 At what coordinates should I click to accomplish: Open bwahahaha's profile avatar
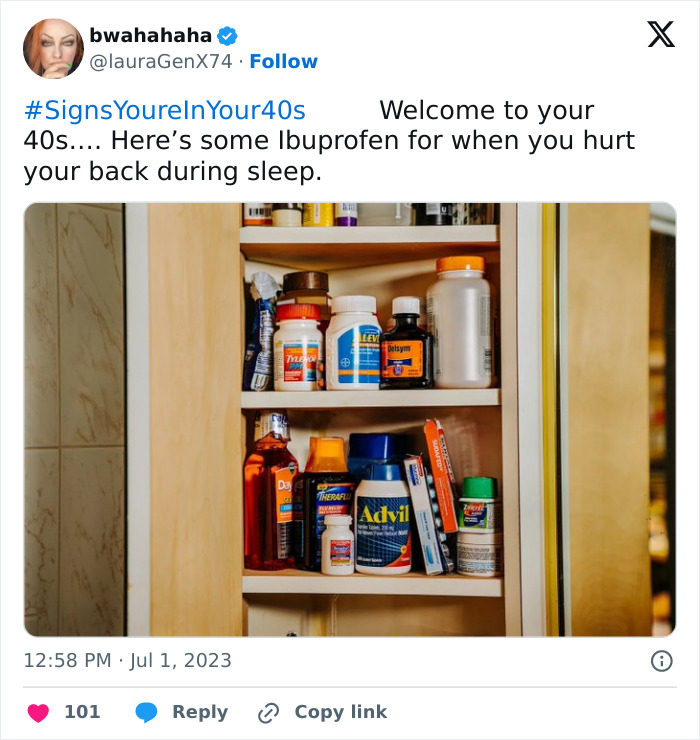(x=53, y=49)
